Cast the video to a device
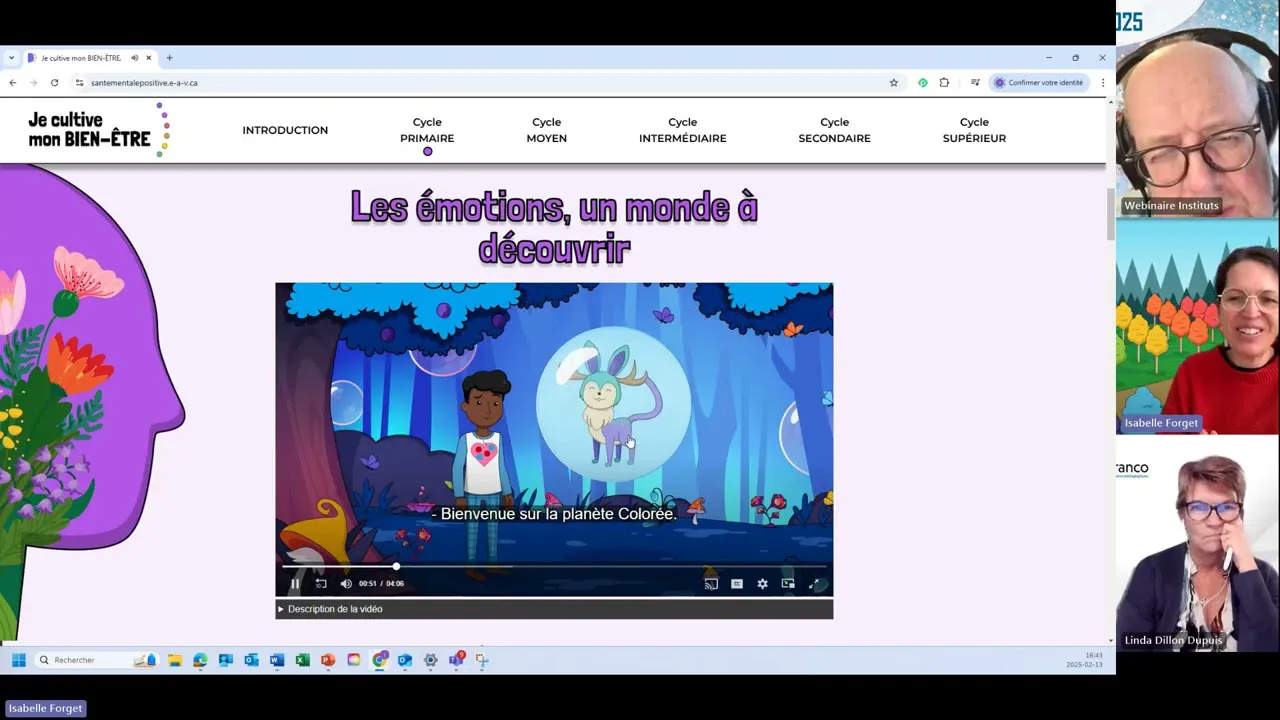The height and width of the screenshot is (720, 1280). coord(711,584)
